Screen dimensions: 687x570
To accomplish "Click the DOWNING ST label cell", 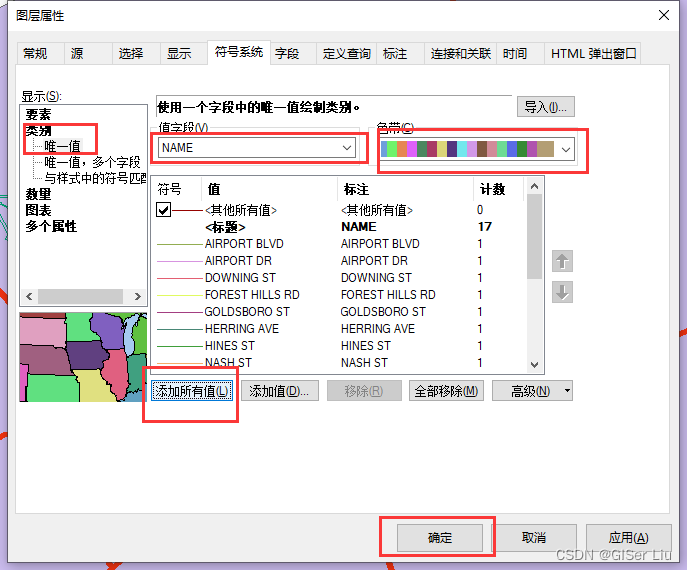I will [376, 278].
